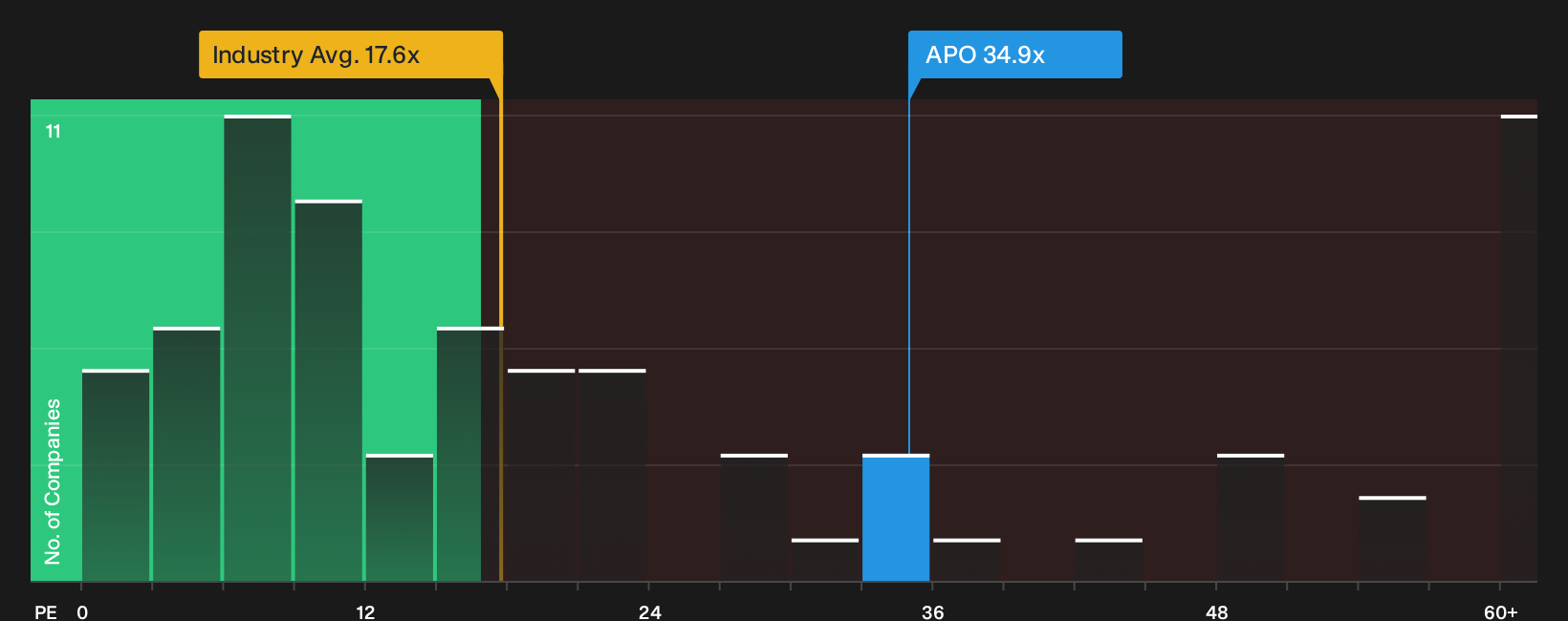
Task: Click the Industry Avg. 17.6x label
Action: [x=350, y=54]
